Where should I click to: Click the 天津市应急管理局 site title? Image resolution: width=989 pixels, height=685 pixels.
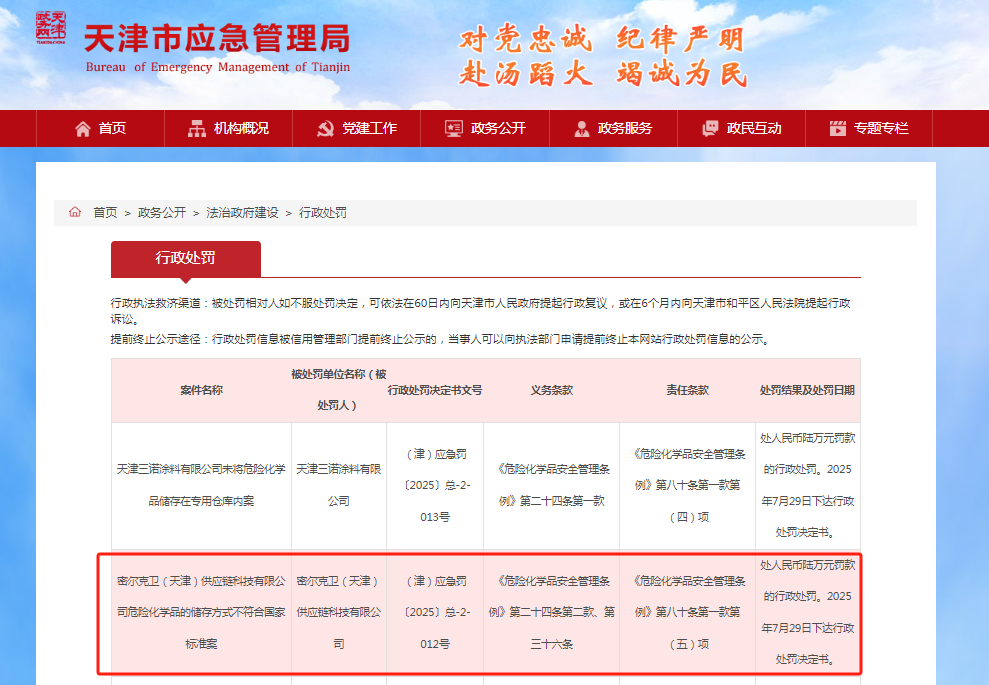tap(217, 39)
